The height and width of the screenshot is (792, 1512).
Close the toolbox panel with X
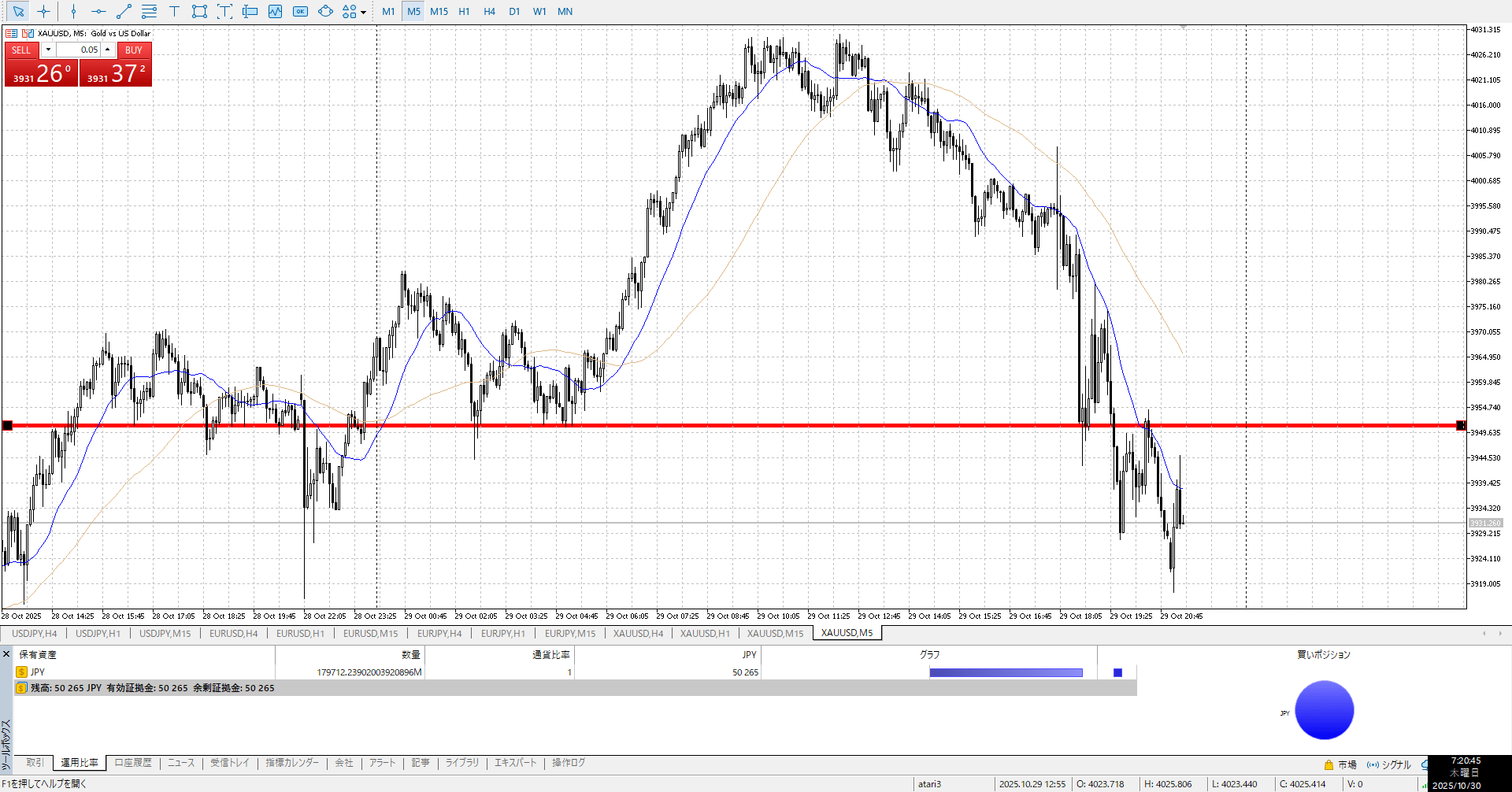pyautogui.click(x=6, y=654)
